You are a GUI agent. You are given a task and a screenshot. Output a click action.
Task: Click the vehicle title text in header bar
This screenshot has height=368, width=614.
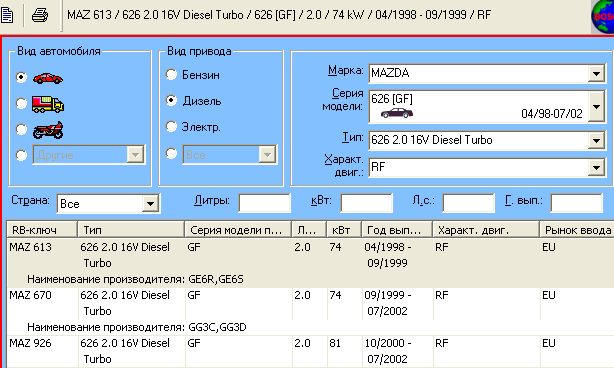tap(279, 15)
